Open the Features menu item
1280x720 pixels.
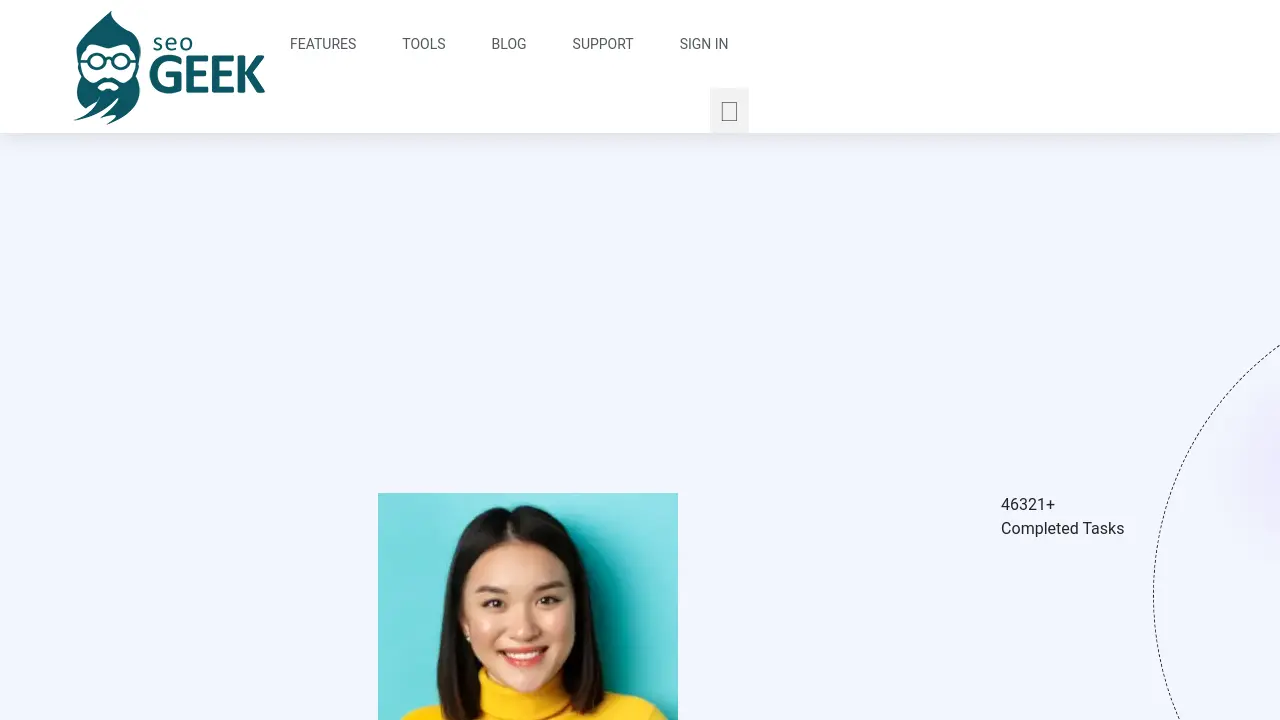[x=323, y=44]
